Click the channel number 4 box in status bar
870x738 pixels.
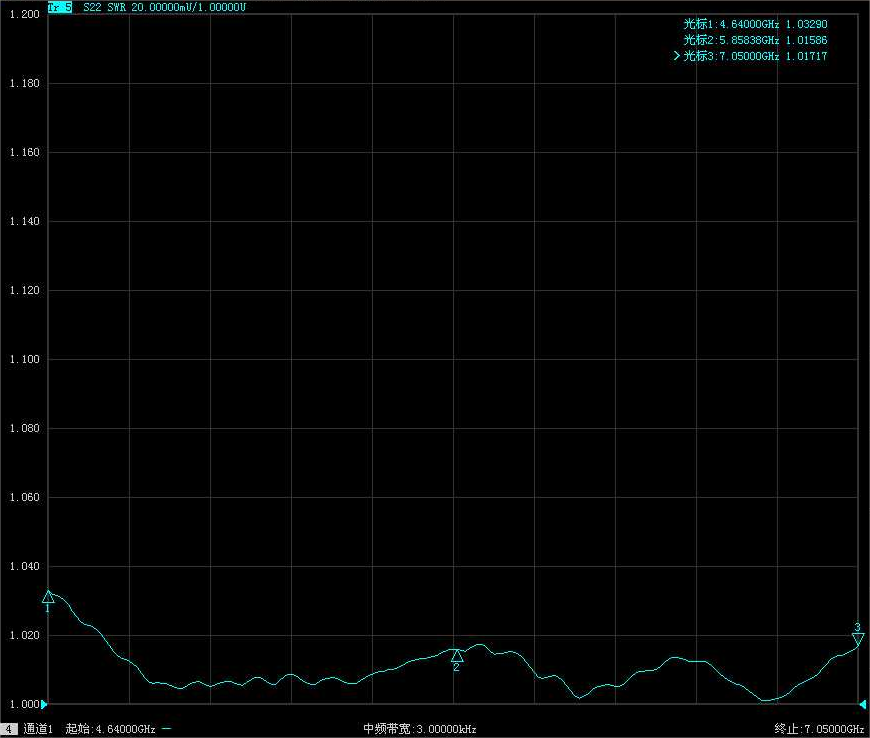[9, 730]
